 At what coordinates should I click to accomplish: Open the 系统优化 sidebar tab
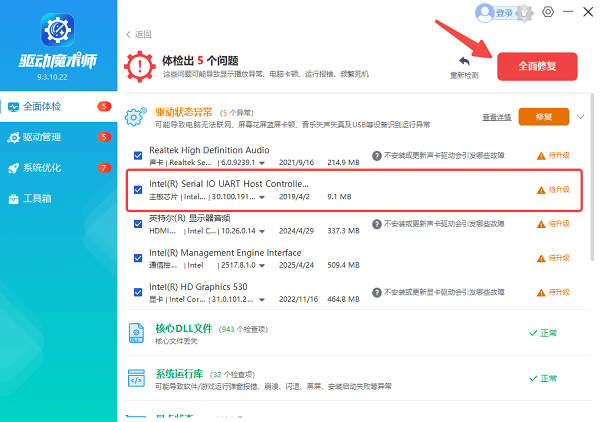59,168
